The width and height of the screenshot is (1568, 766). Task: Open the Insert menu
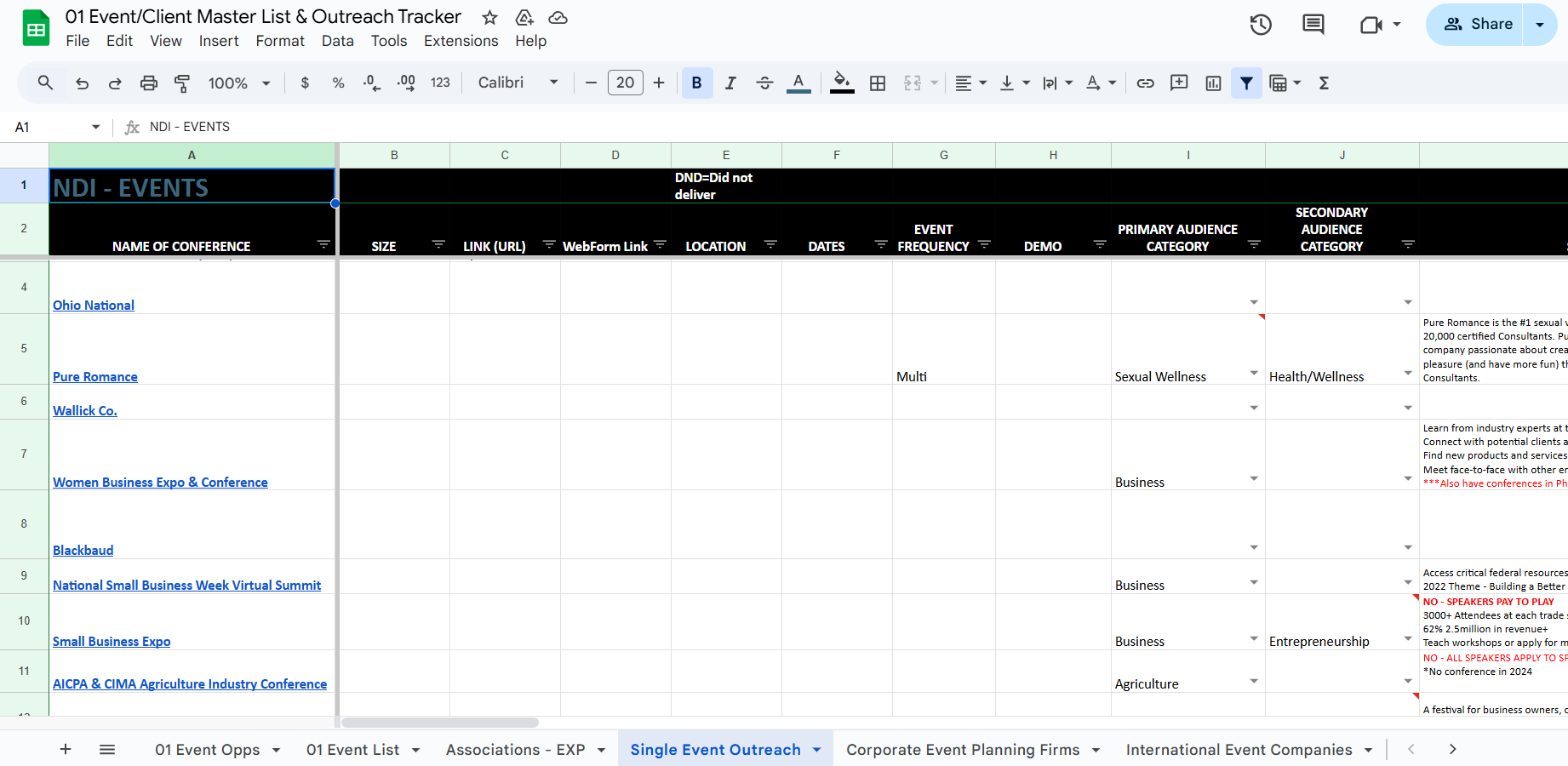click(x=219, y=41)
